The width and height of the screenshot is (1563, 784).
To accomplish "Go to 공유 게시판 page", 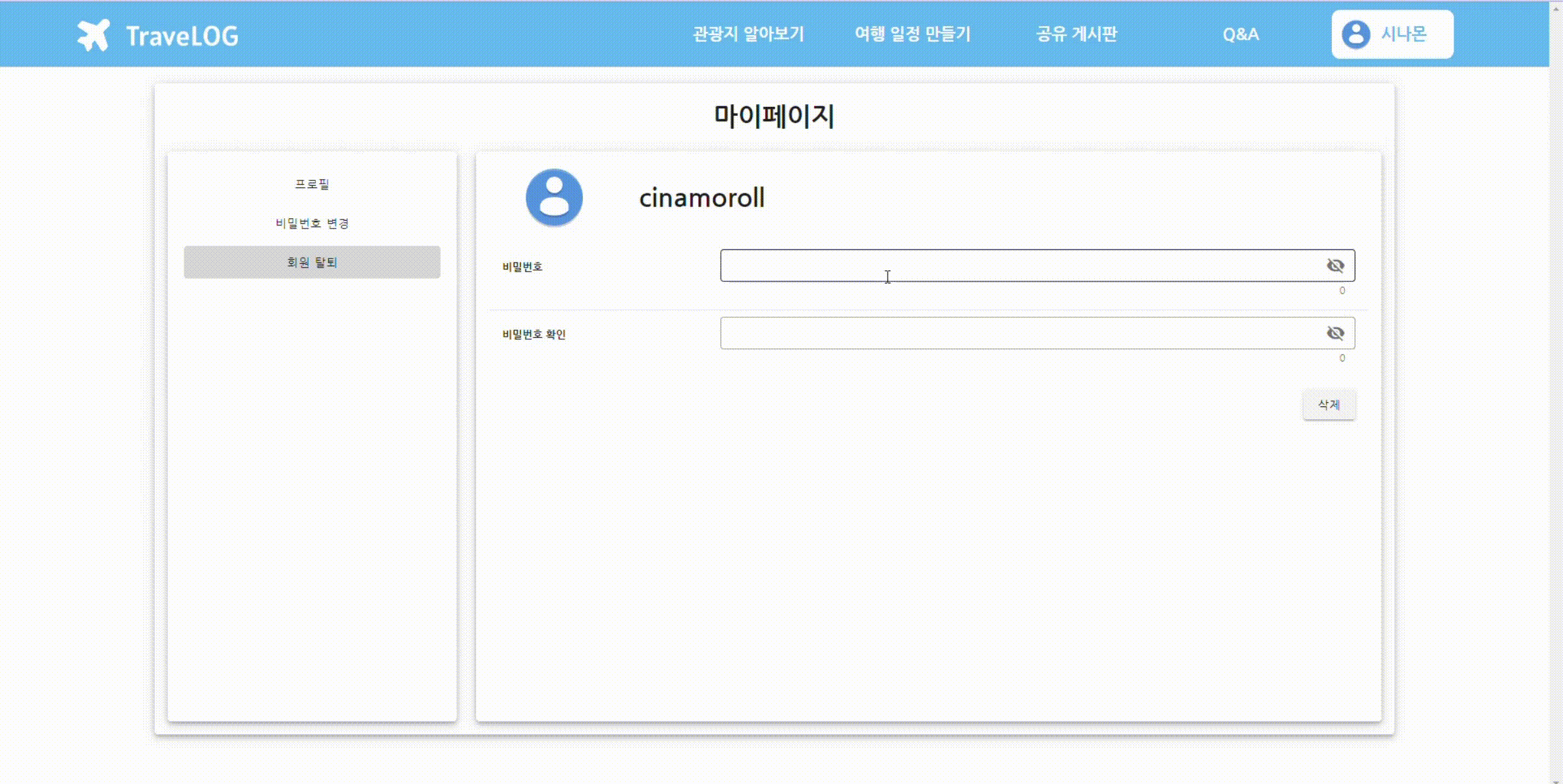I will pyautogui.click(x=1077, y=35).
